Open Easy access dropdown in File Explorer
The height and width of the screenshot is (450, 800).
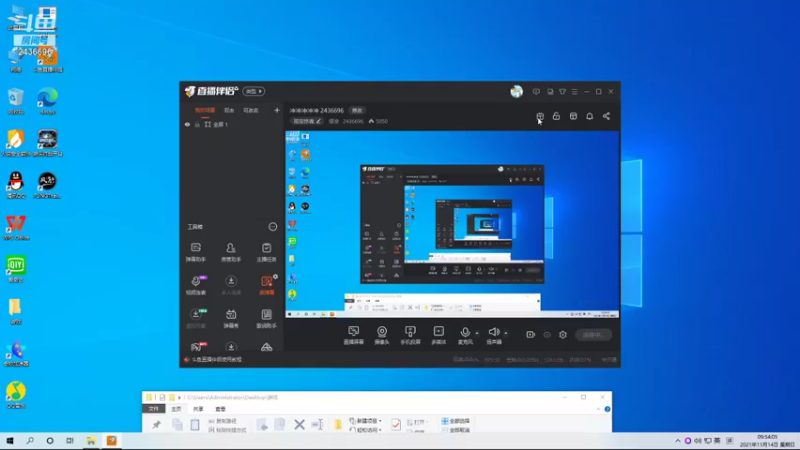point(365,430)
